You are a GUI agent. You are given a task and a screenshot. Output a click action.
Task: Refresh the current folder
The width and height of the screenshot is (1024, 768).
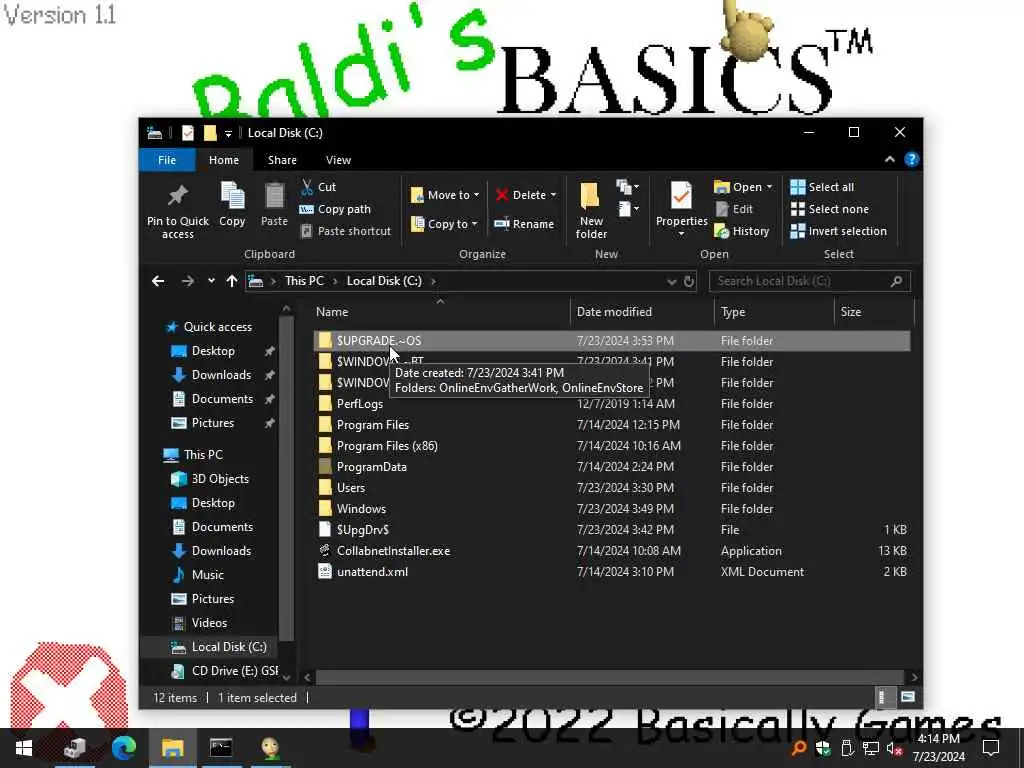(x=688, y=281)
